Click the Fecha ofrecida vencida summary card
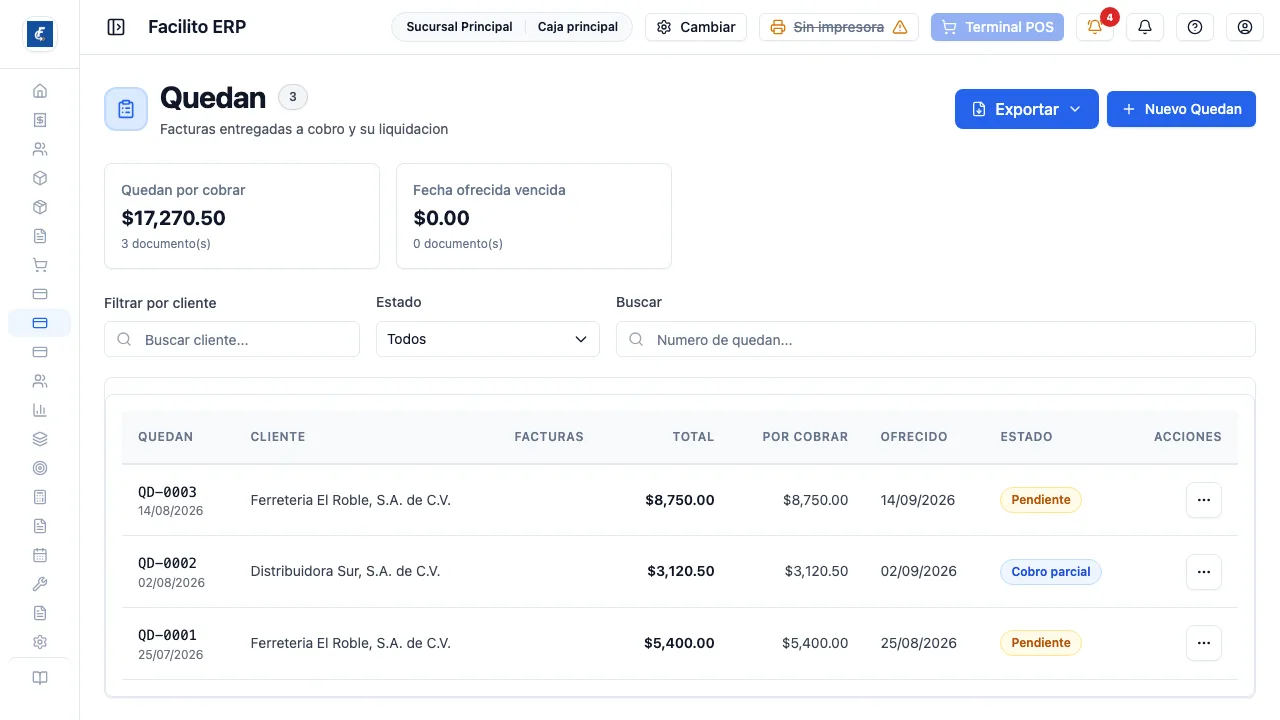 pyautogui.click(x=534, y=216)
